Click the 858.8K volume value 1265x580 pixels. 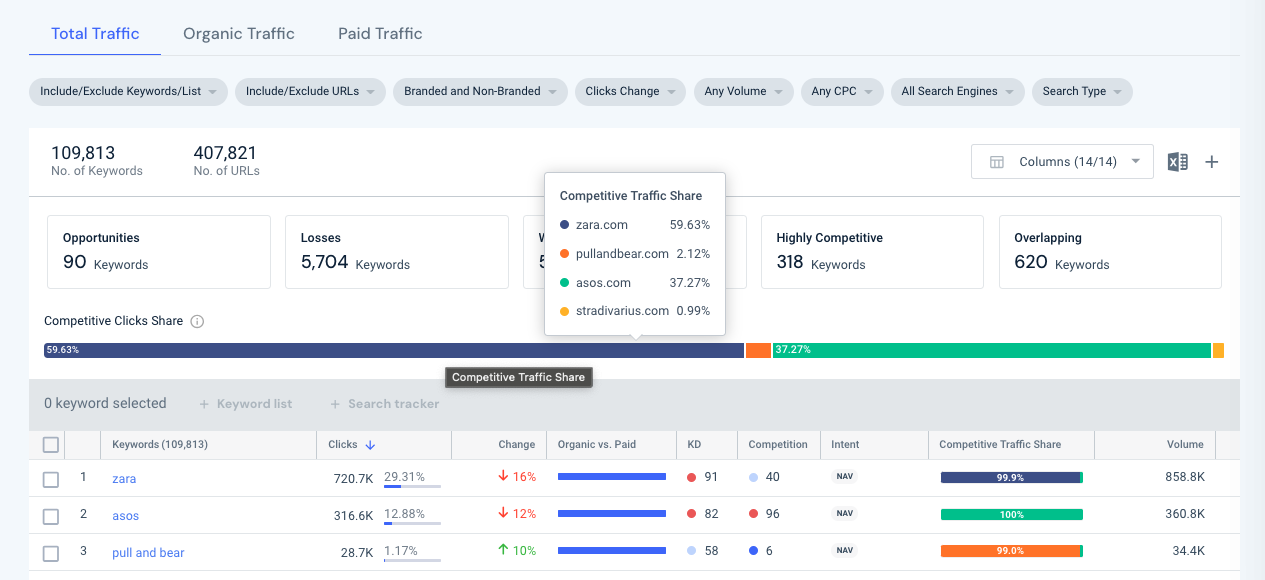point(1185,477)
